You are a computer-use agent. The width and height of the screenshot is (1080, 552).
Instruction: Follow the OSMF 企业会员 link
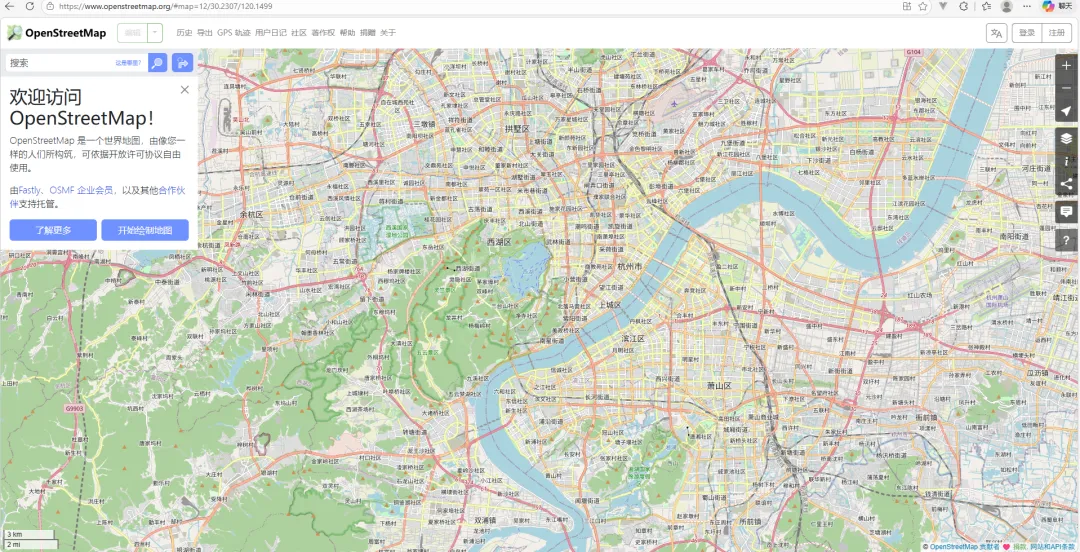(x=81, y=190)
